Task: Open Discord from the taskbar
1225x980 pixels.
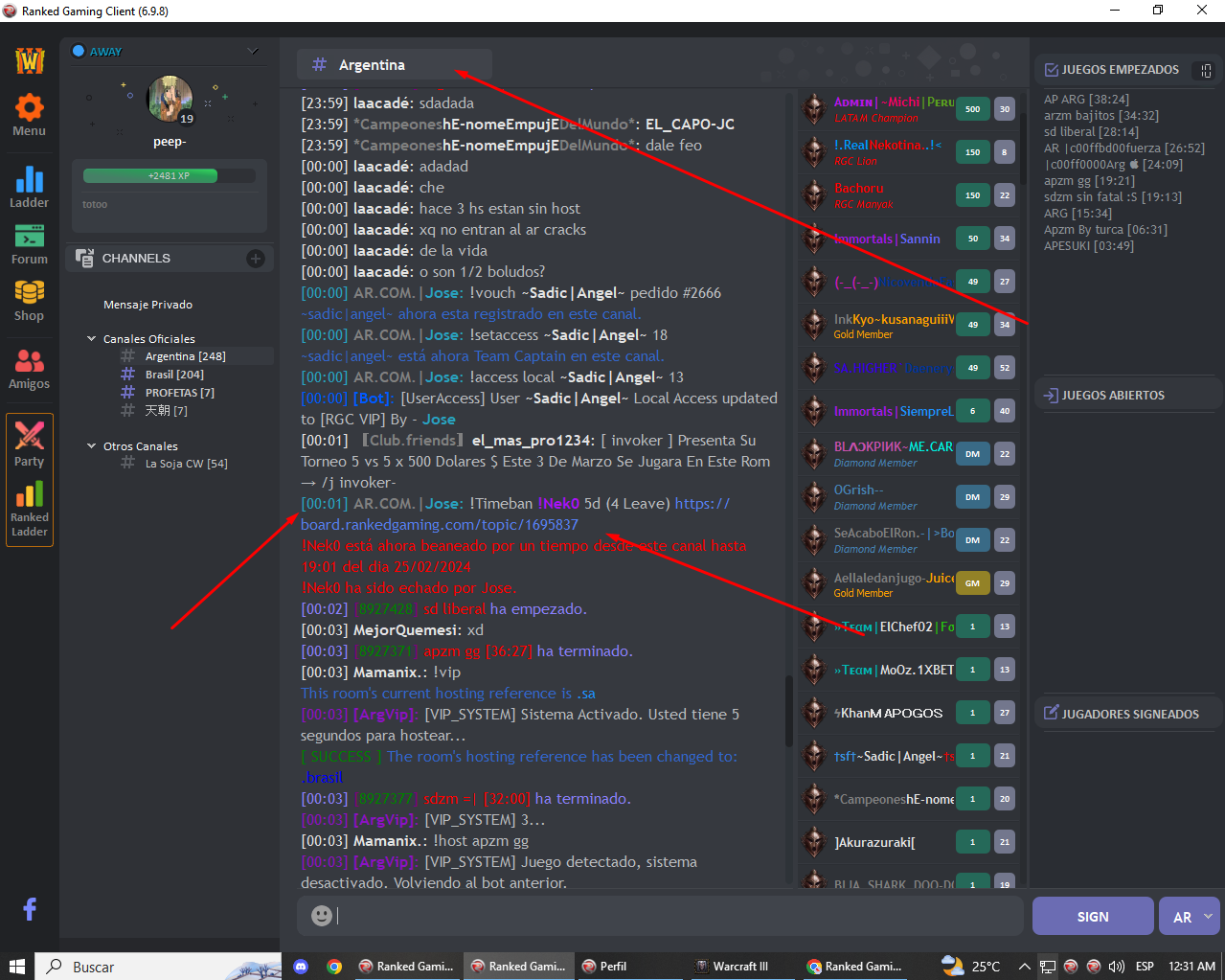Action: tap(301, 967)
